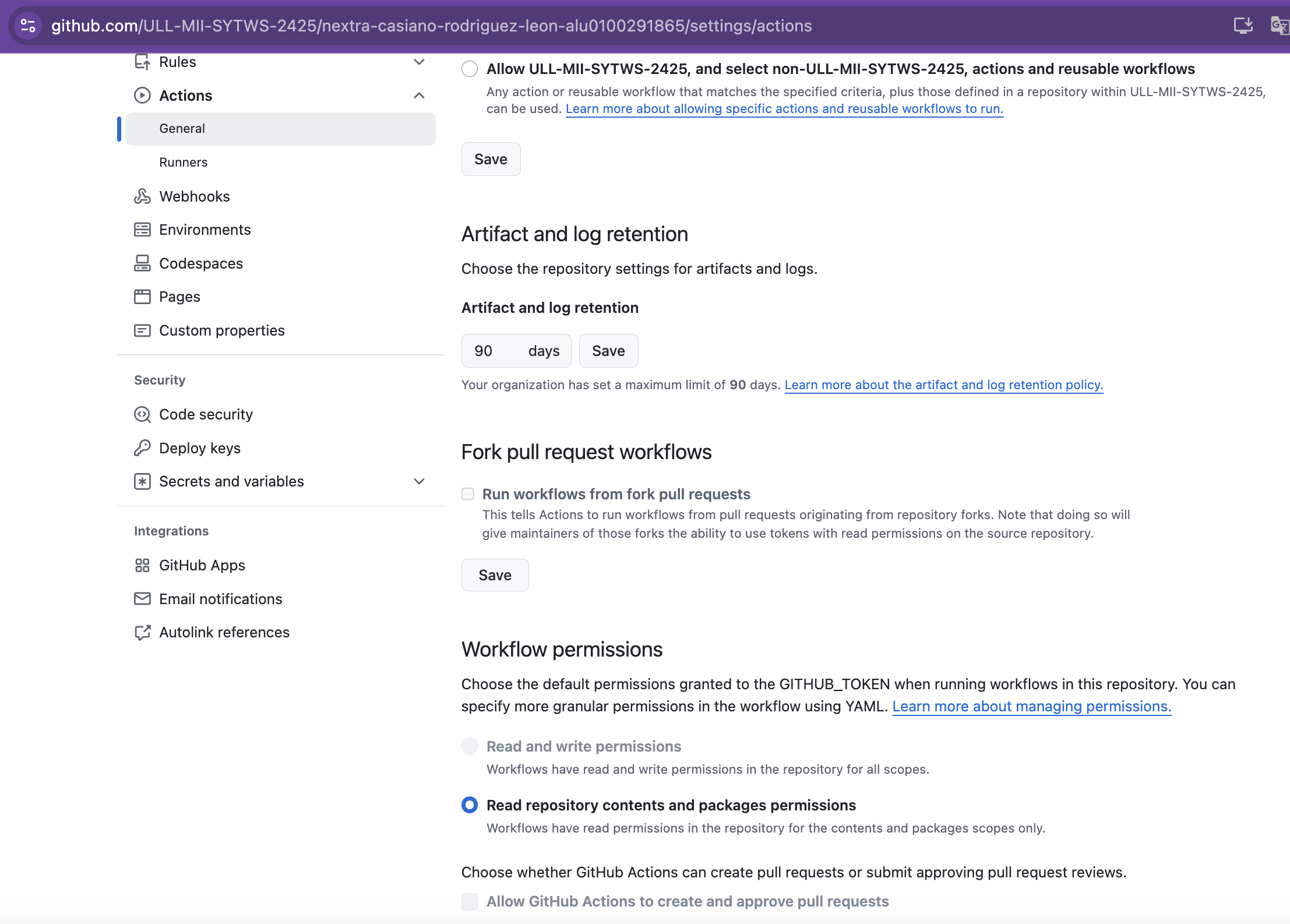Screen dimensions: 1290x924
Task: Open the General settings menu item
Action: tap(182, 128)
